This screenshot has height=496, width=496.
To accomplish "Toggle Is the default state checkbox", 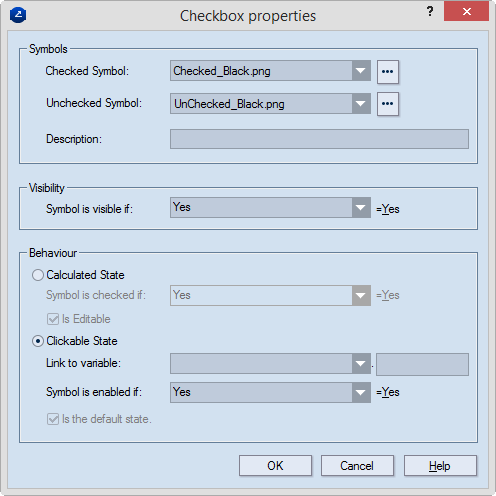I will click(53, 419).
